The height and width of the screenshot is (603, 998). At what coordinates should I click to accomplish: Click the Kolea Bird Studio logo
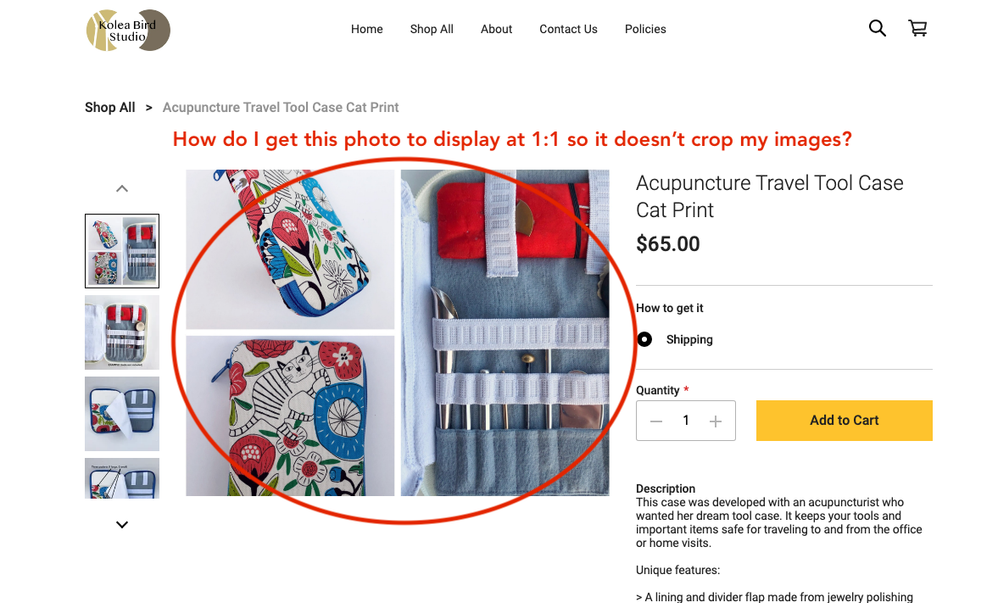tap(128, 30)
